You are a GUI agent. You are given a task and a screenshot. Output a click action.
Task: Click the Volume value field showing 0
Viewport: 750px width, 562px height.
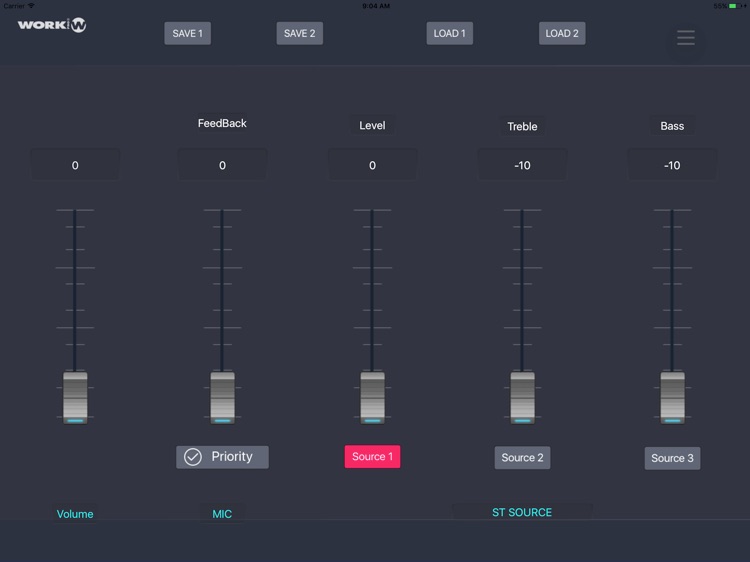[x=75, y=165]
